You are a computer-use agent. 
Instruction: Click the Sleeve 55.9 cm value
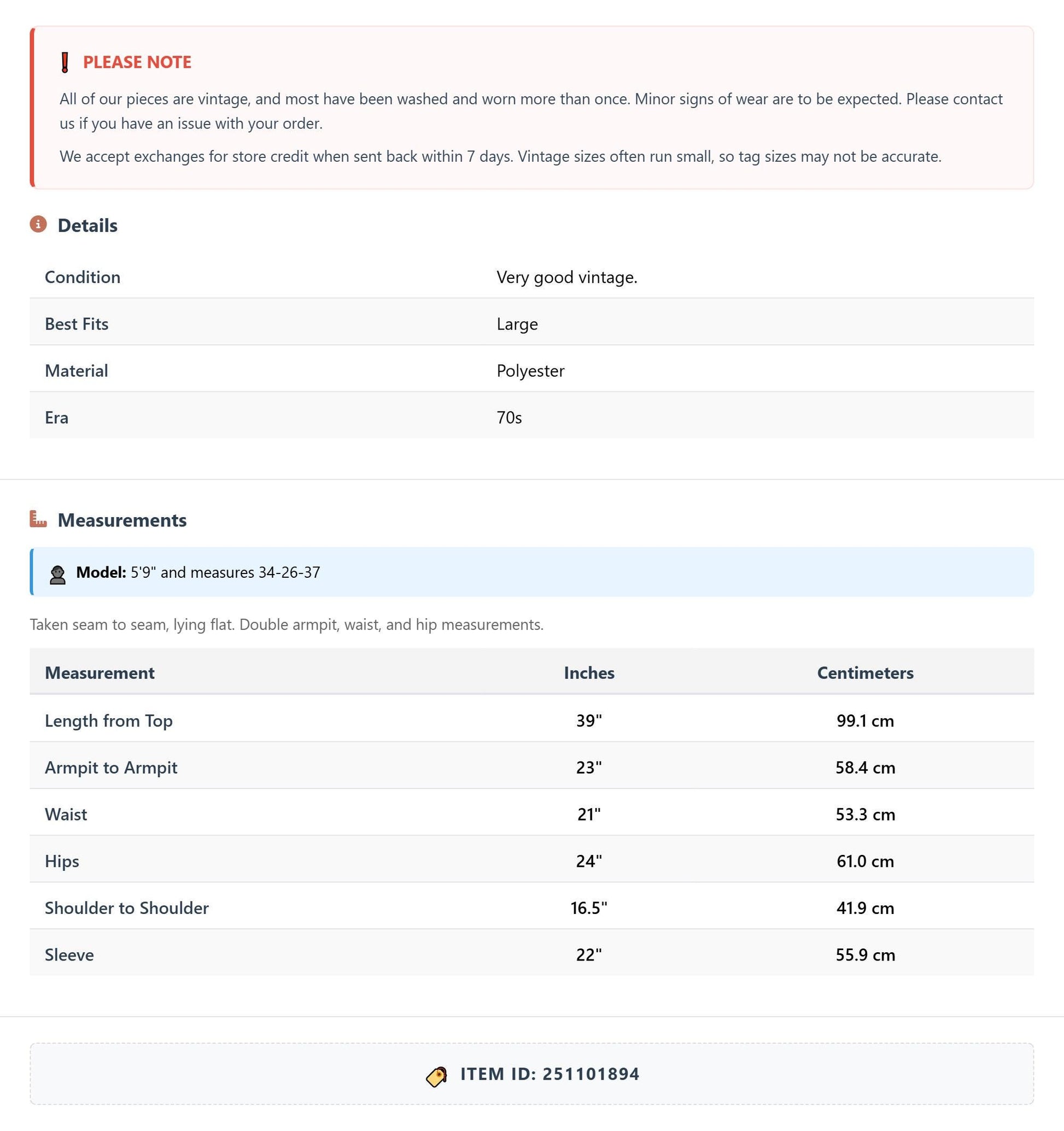(x=865, y=954)
